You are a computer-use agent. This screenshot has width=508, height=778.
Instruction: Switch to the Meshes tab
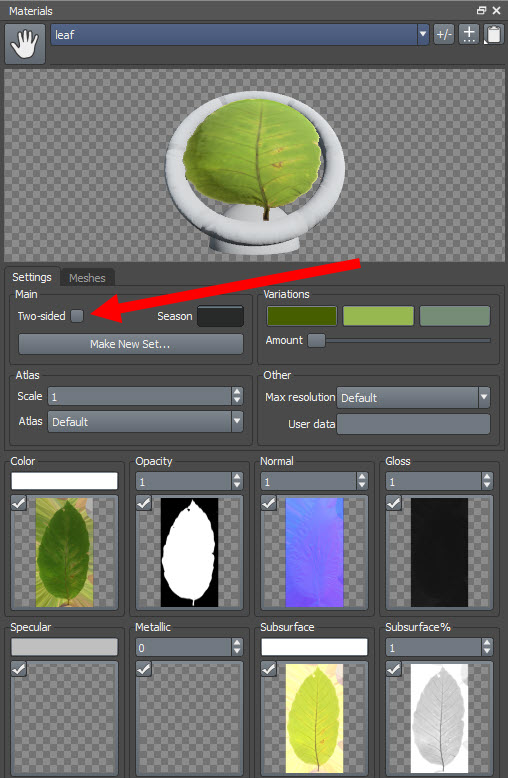[x=87, y=278]
